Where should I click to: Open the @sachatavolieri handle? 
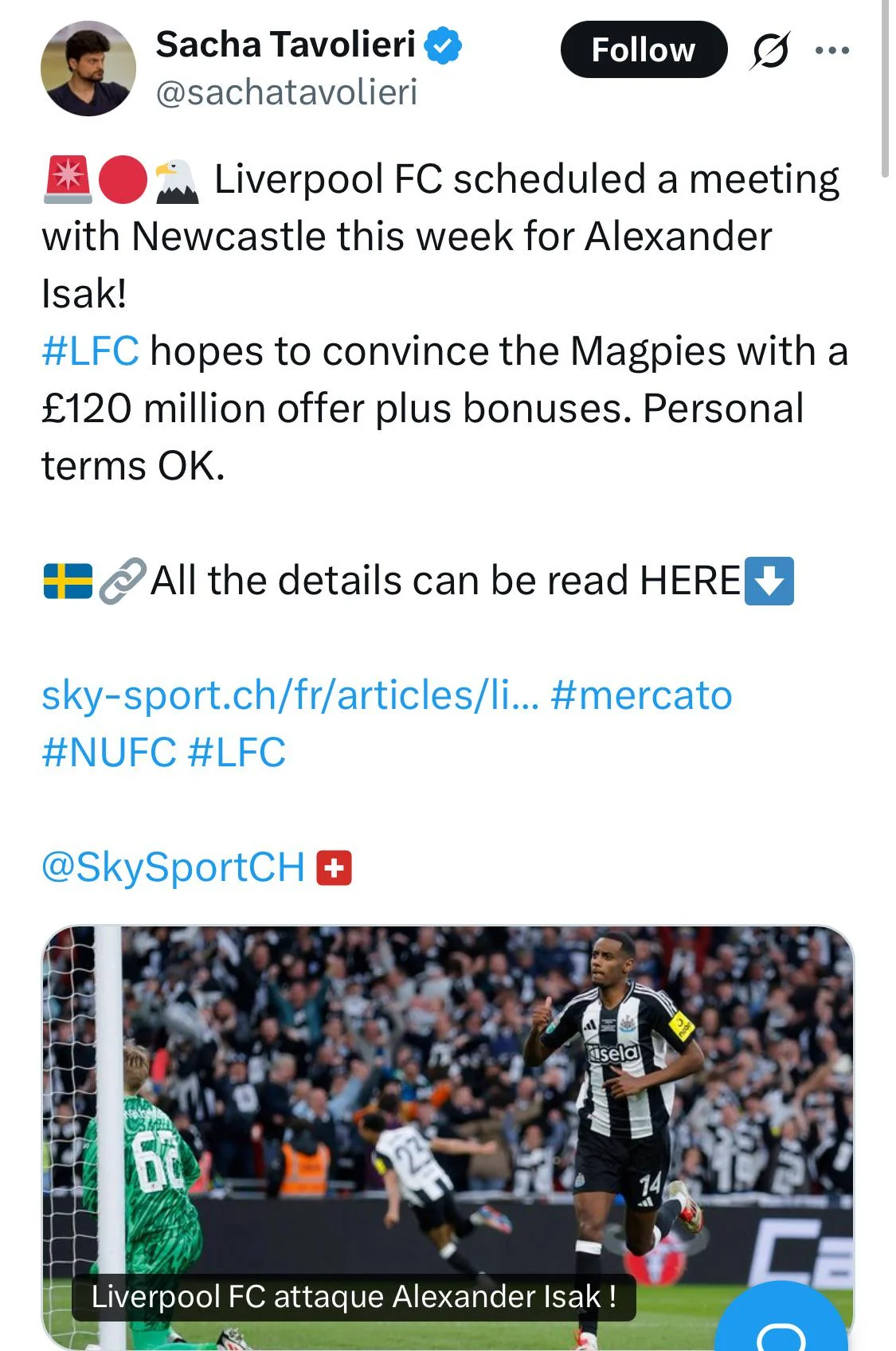[x=287, y=92]
